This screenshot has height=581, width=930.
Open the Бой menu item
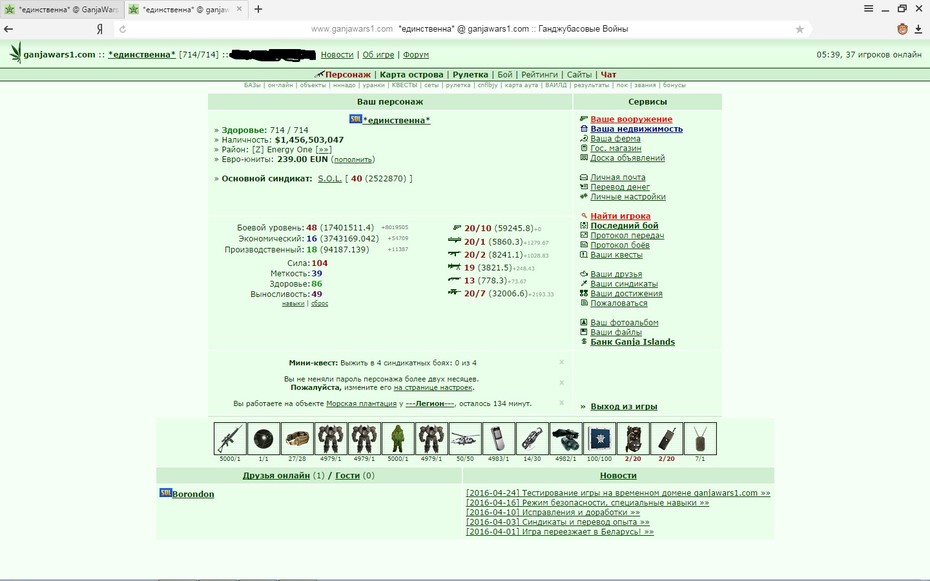505,75
